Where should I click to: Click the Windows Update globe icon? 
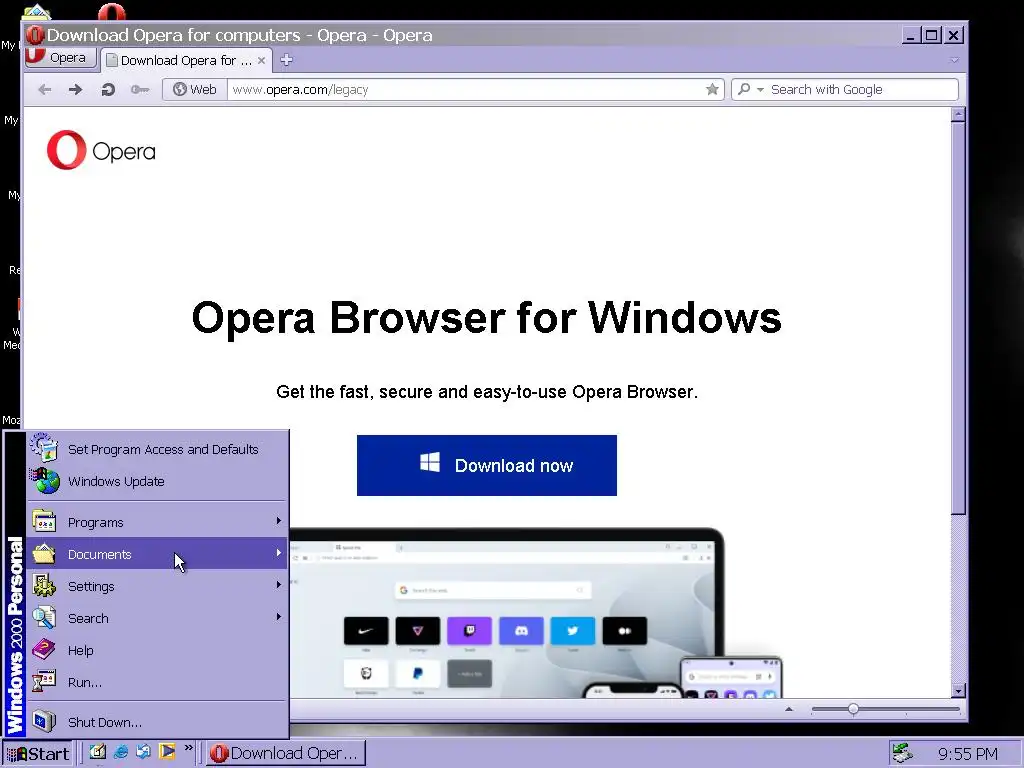click(44, 481)
